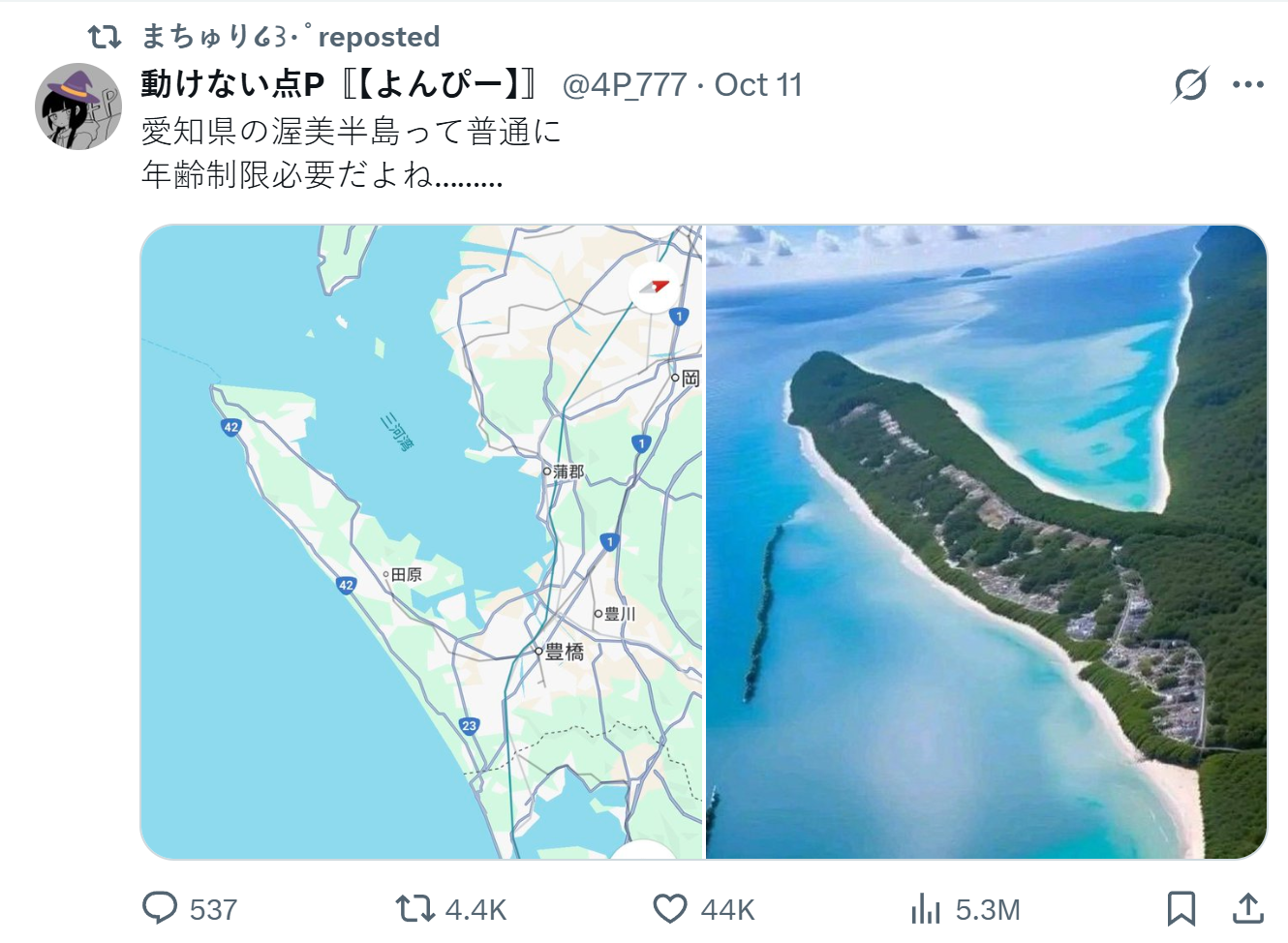View post analytics bar chart icon
The width and height of the screenshot is (1288, 943).
[926, 908]
